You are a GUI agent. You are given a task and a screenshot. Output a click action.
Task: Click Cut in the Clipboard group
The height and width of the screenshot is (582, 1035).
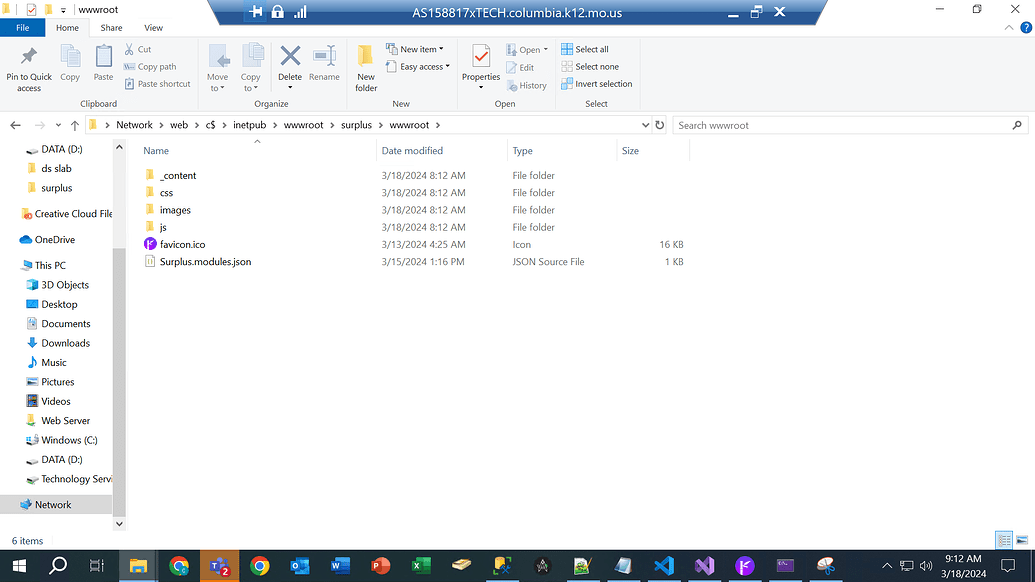tap(138, 49)
